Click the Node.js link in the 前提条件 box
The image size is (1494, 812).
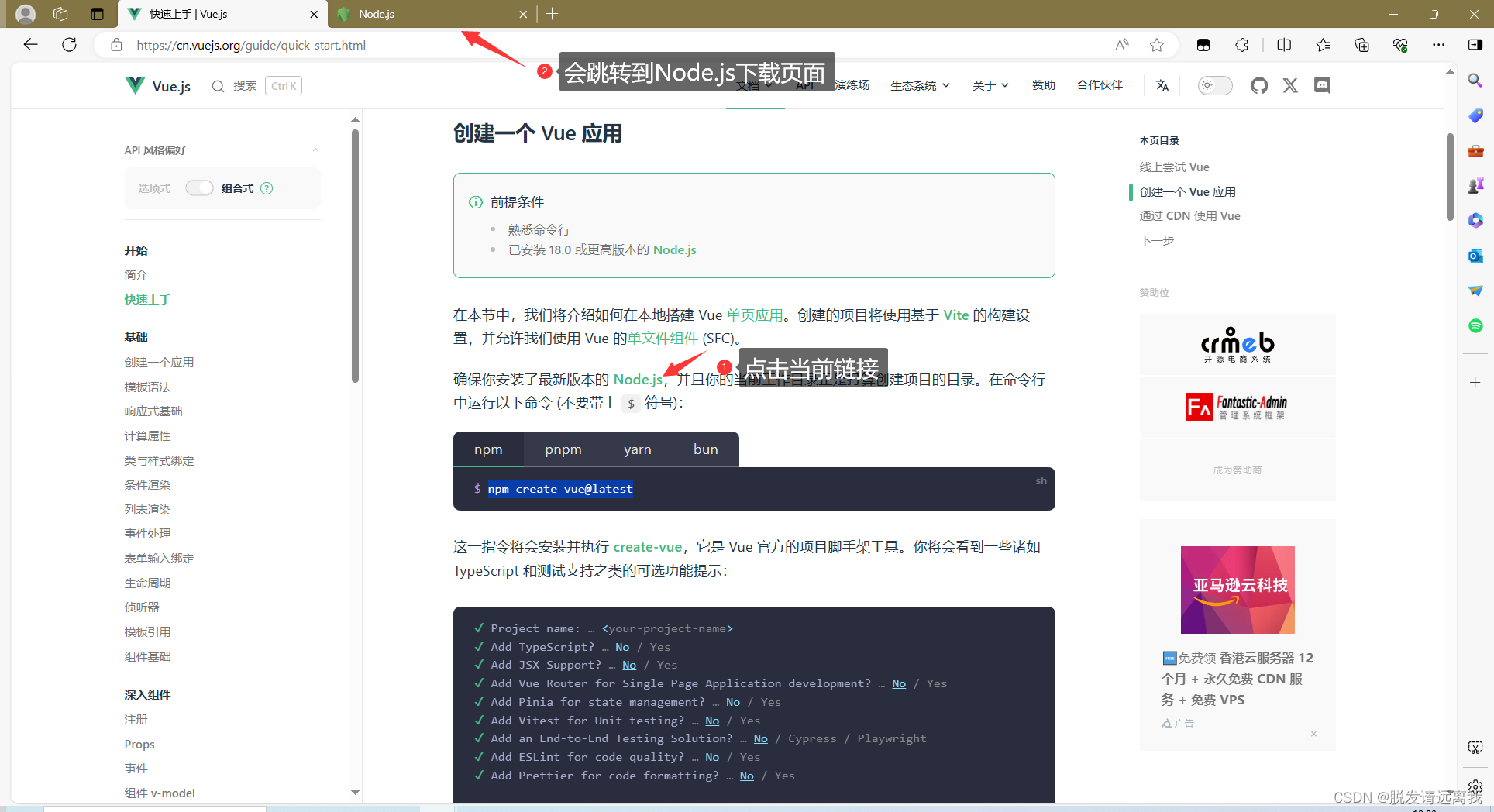pyautogui.click(x=674, y=249)
